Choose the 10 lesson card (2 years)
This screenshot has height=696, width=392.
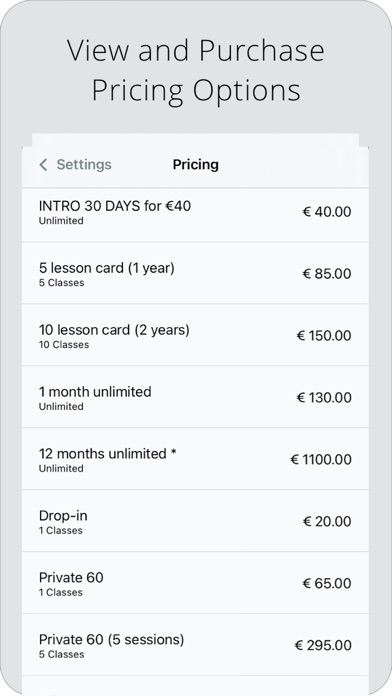[195, 335]
